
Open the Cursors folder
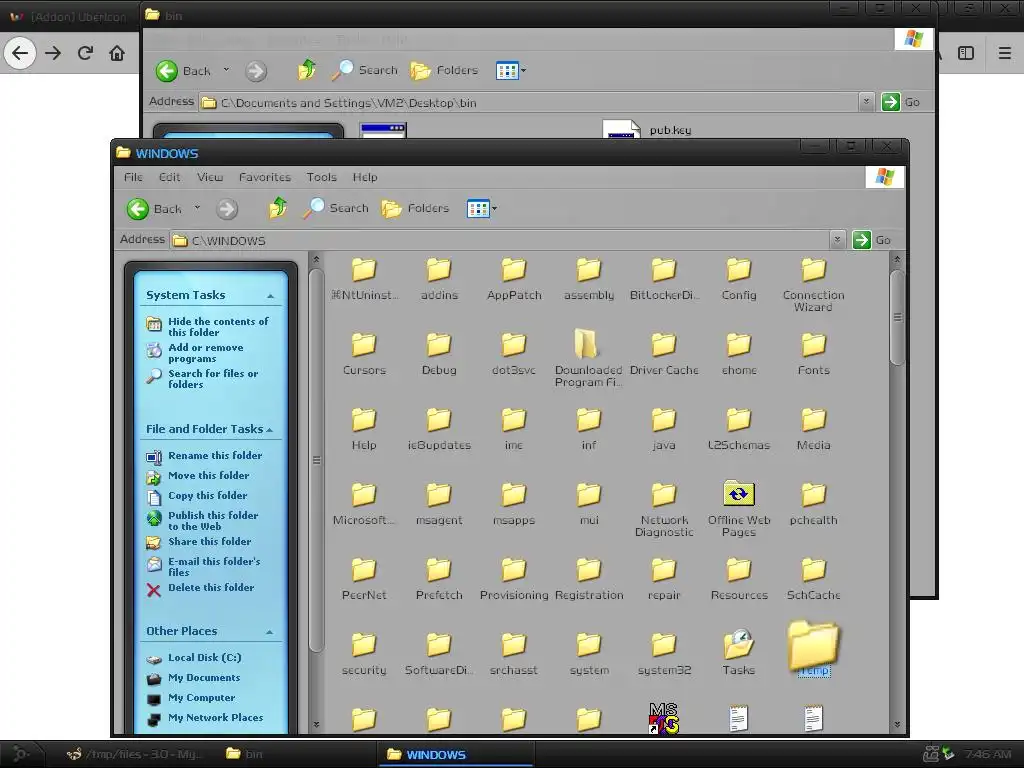(364, 354)
